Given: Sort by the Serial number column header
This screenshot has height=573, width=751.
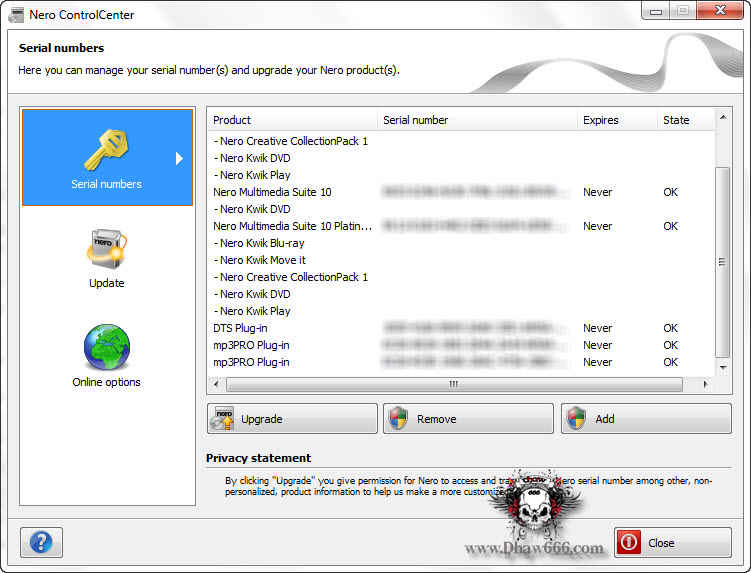Looking at the screenshot, I should point(478,120).
